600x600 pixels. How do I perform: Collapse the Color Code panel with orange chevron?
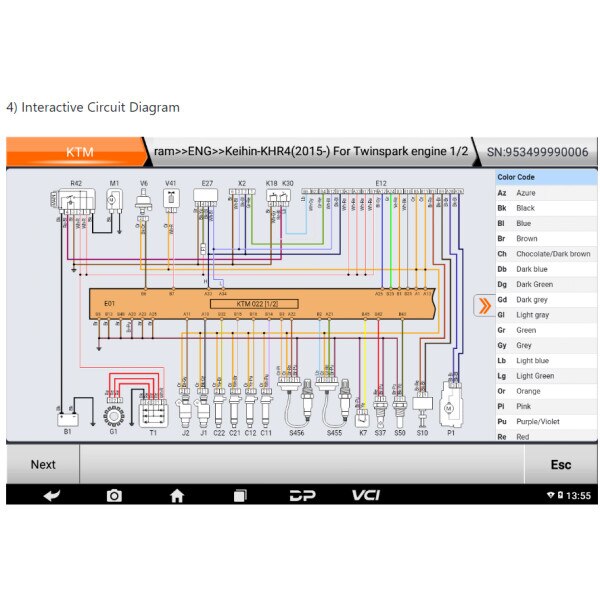coord(482,306)
